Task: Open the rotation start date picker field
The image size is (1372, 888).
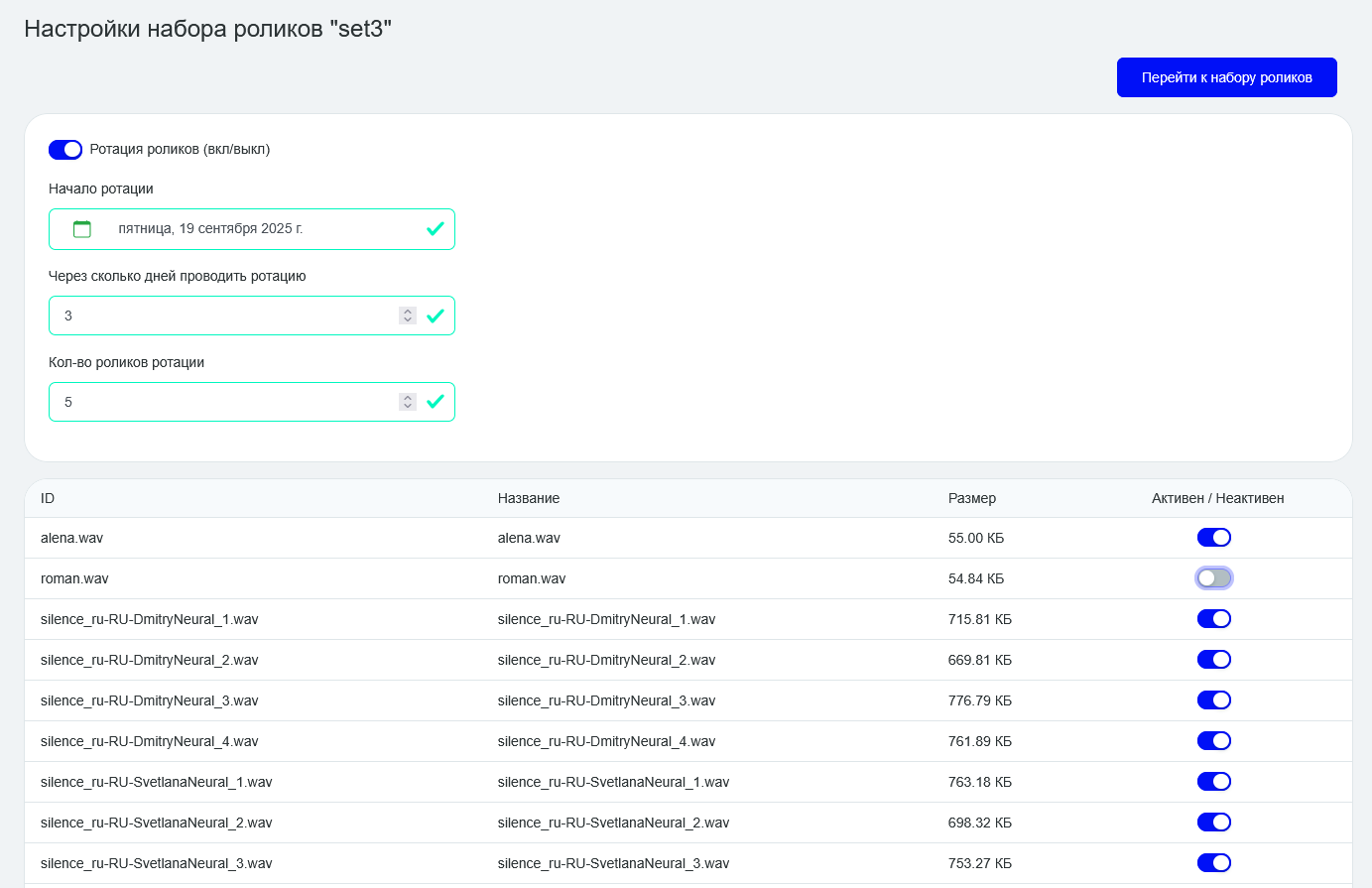Action: (252, 229)
